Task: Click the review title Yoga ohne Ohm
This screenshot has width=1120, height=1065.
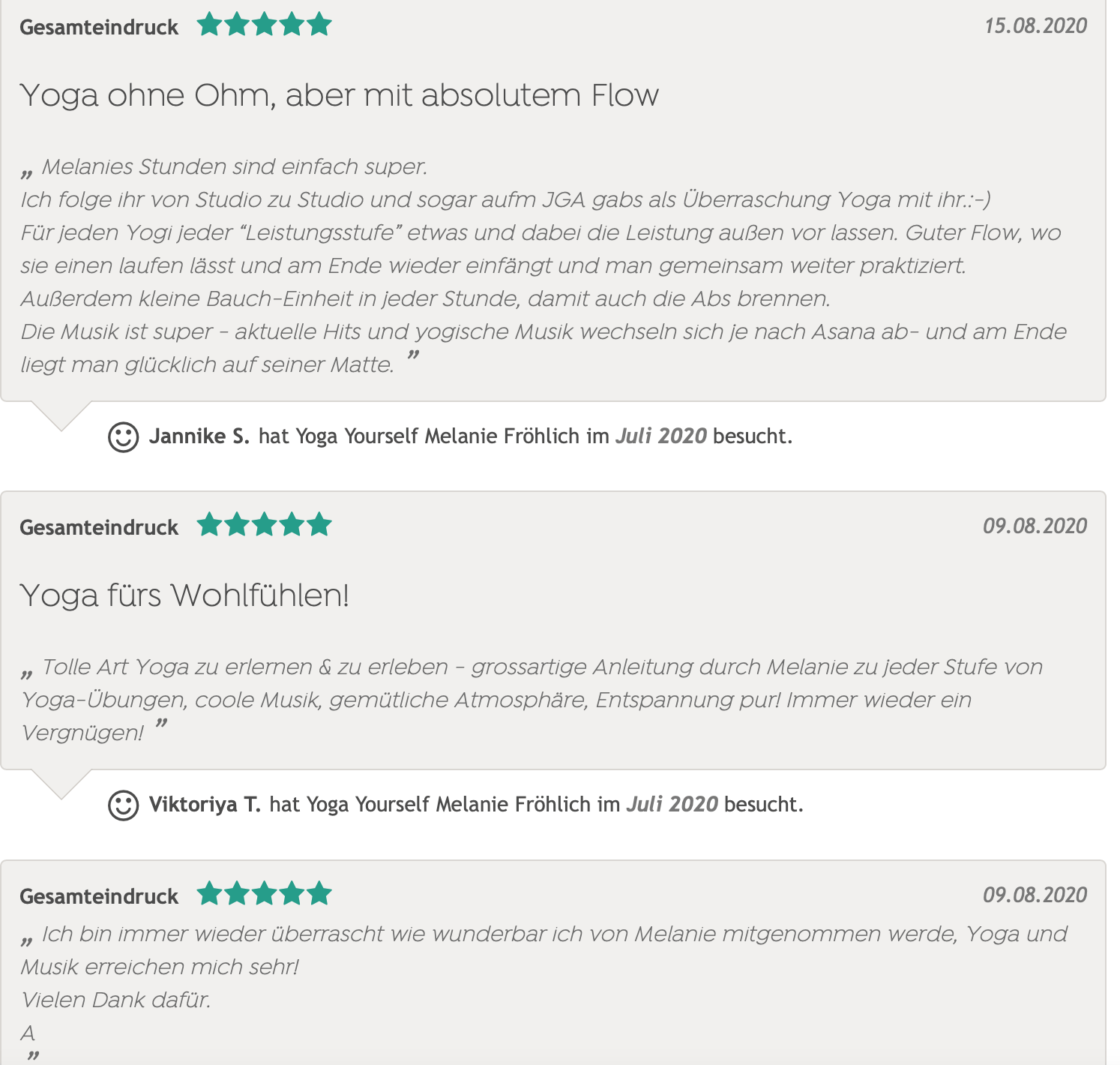Action: [339, 95]
